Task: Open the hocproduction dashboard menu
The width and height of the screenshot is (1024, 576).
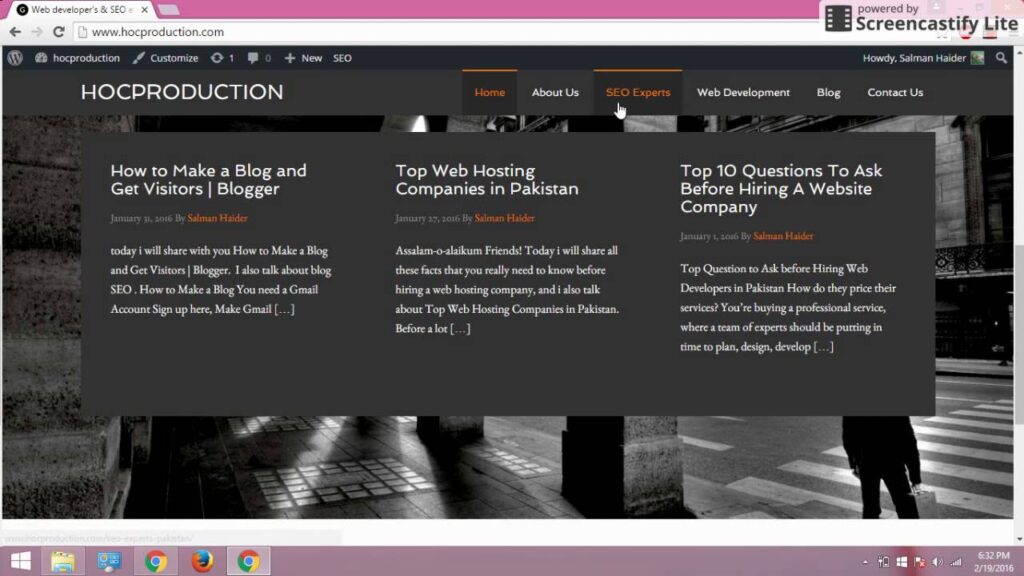Action: pos(78,58)
